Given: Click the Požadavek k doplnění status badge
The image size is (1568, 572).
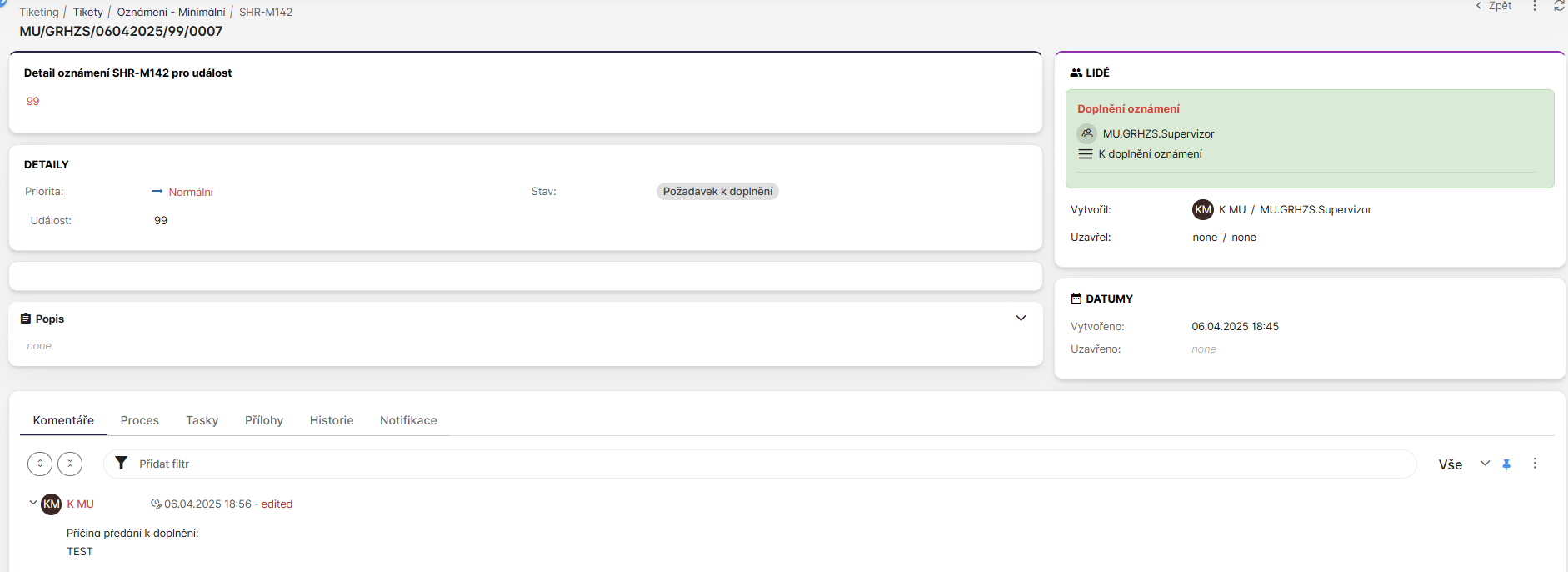Looking at the screenshot, I should [717, 192].
